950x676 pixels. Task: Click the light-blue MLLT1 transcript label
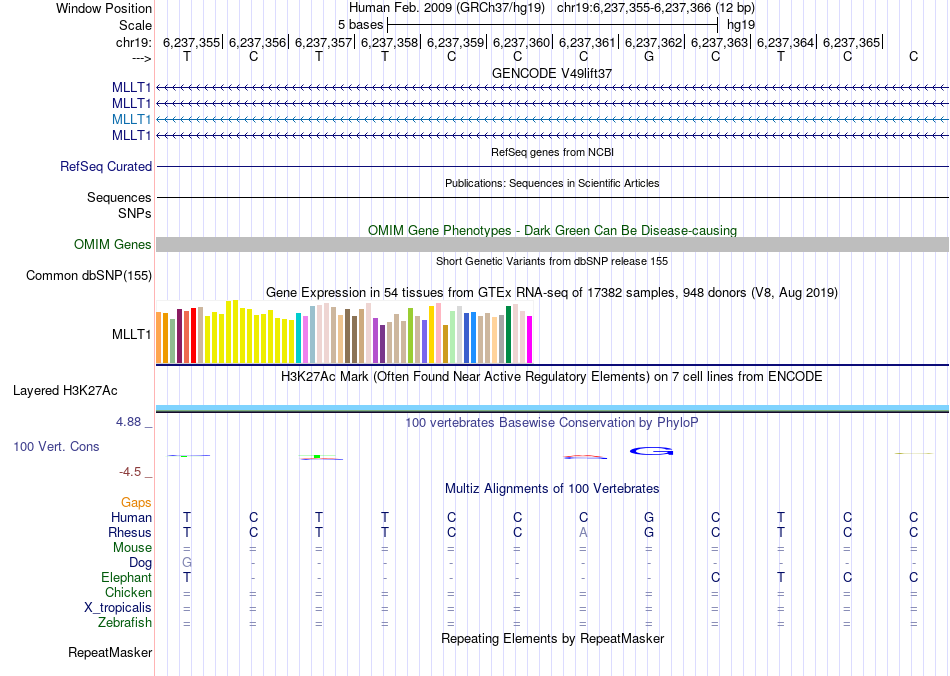tap(131, 119)
